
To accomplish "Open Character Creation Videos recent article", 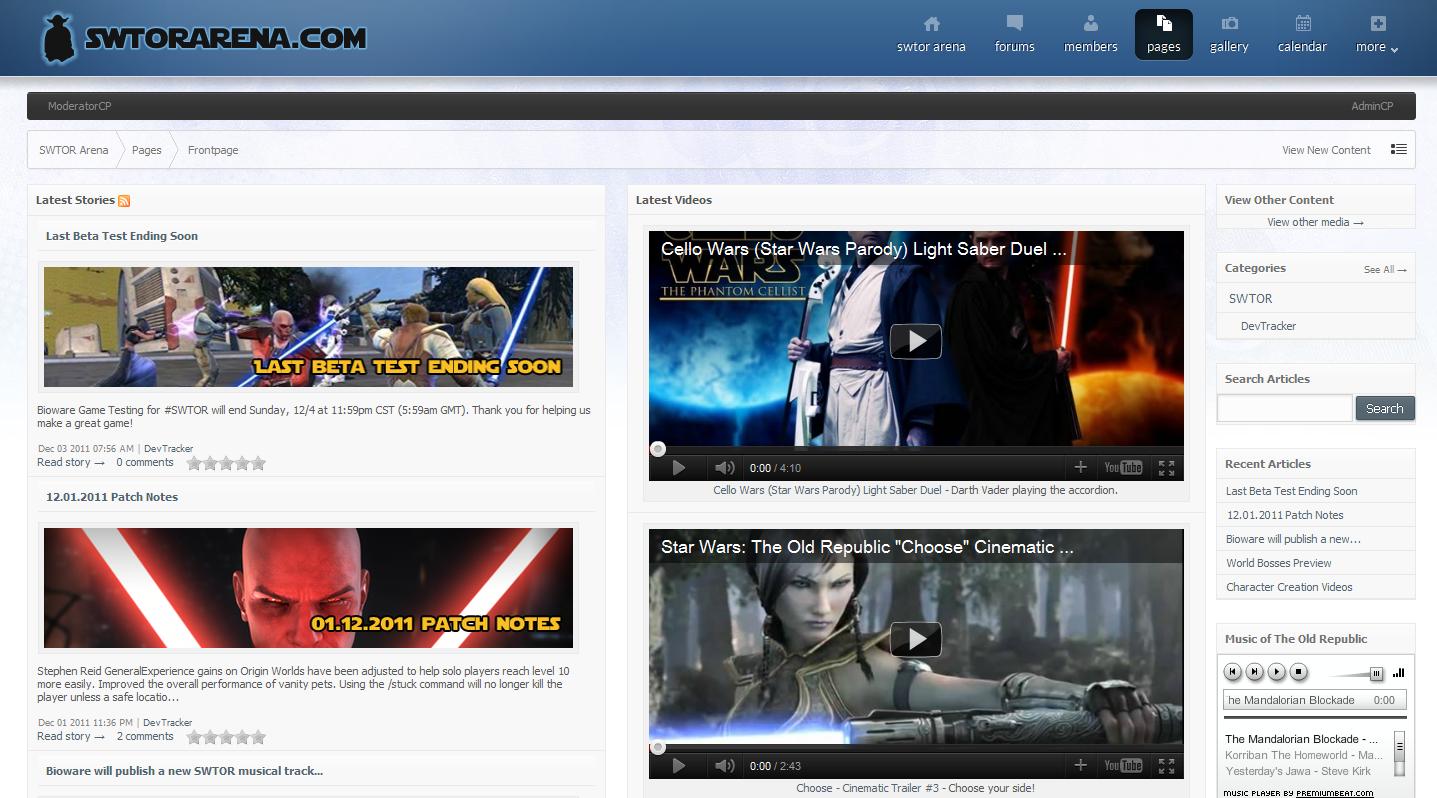I will pyautogui.click(x=1289, y=587).
